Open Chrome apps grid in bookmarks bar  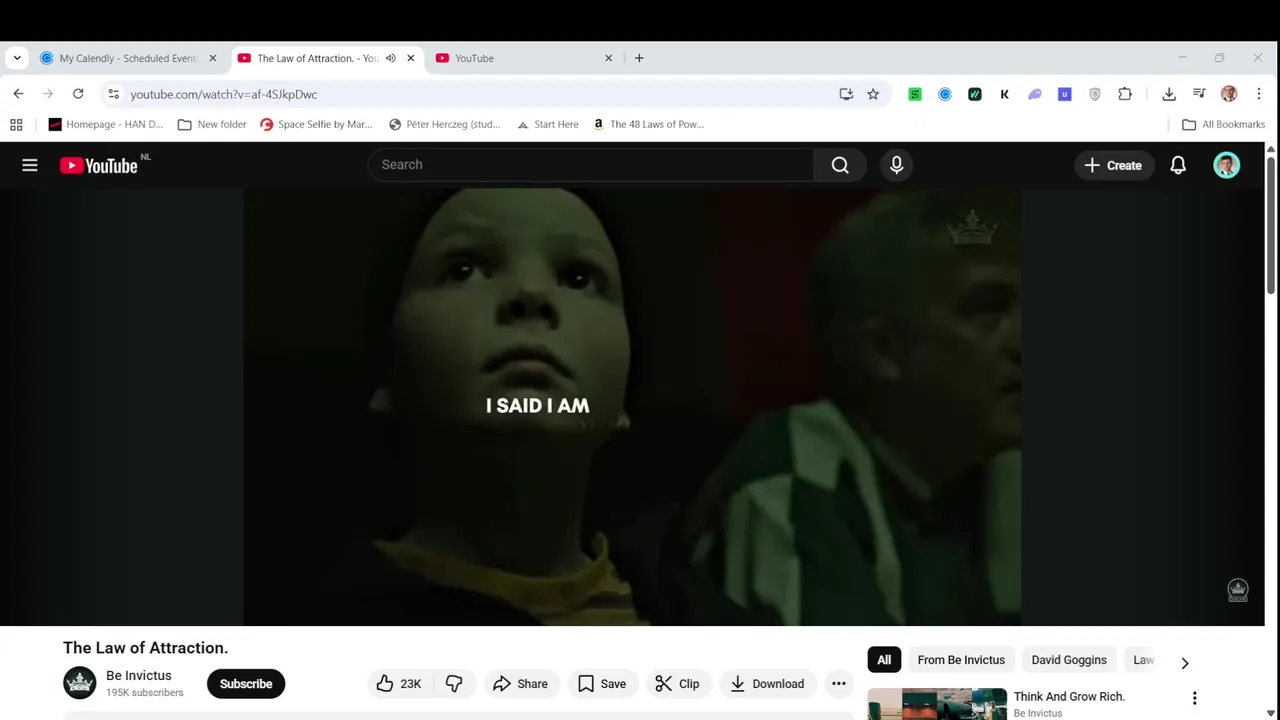point(16,125)
